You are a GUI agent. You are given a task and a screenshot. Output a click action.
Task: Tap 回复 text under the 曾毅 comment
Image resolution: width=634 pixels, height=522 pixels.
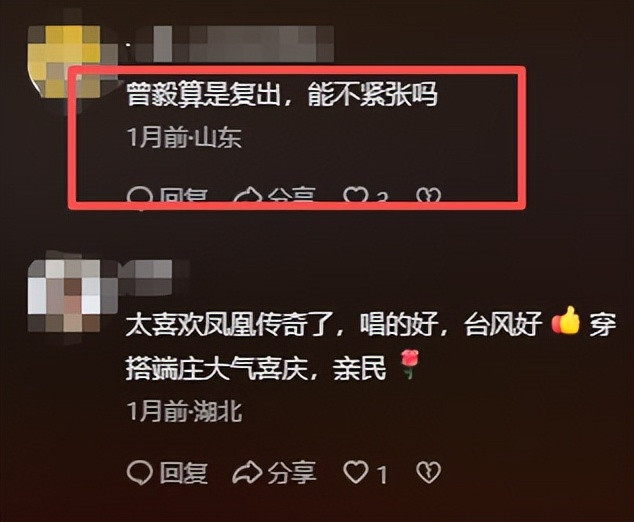[183, 194]
